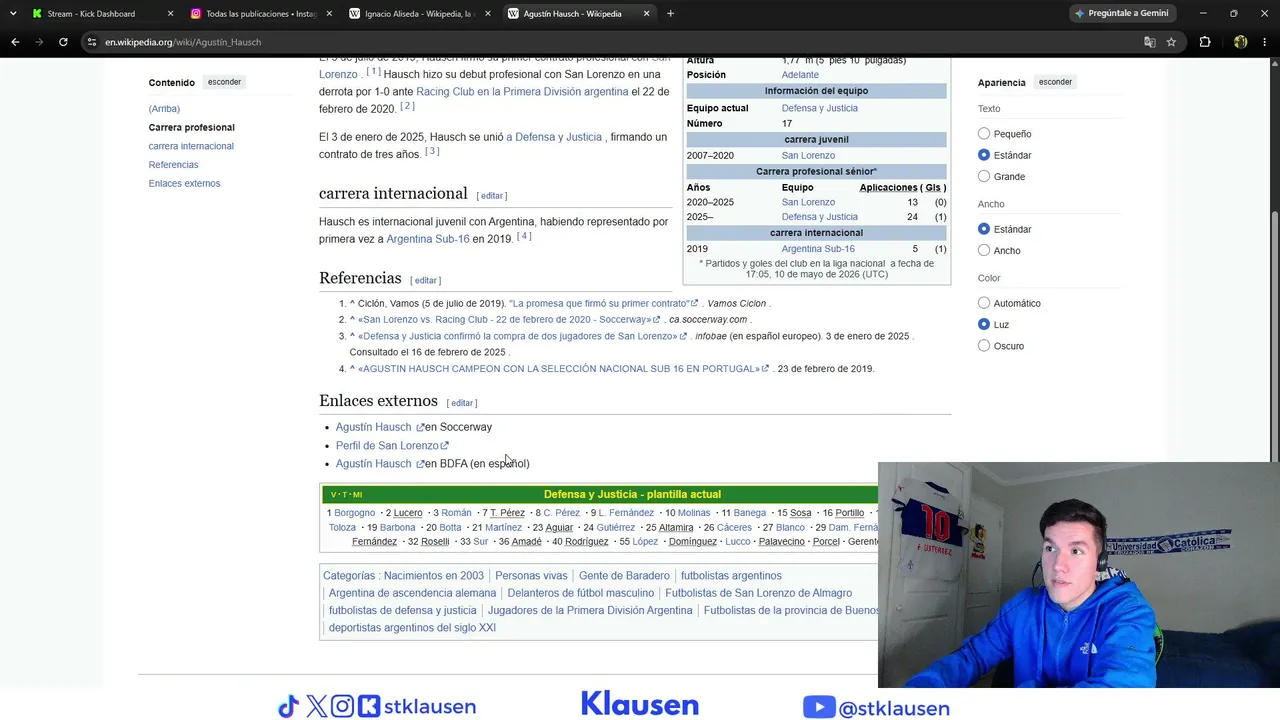Viewport: 1280px width, 720px height.
Task: Open Agustín Hausch en BDFA external link
Action: [380, 464]
